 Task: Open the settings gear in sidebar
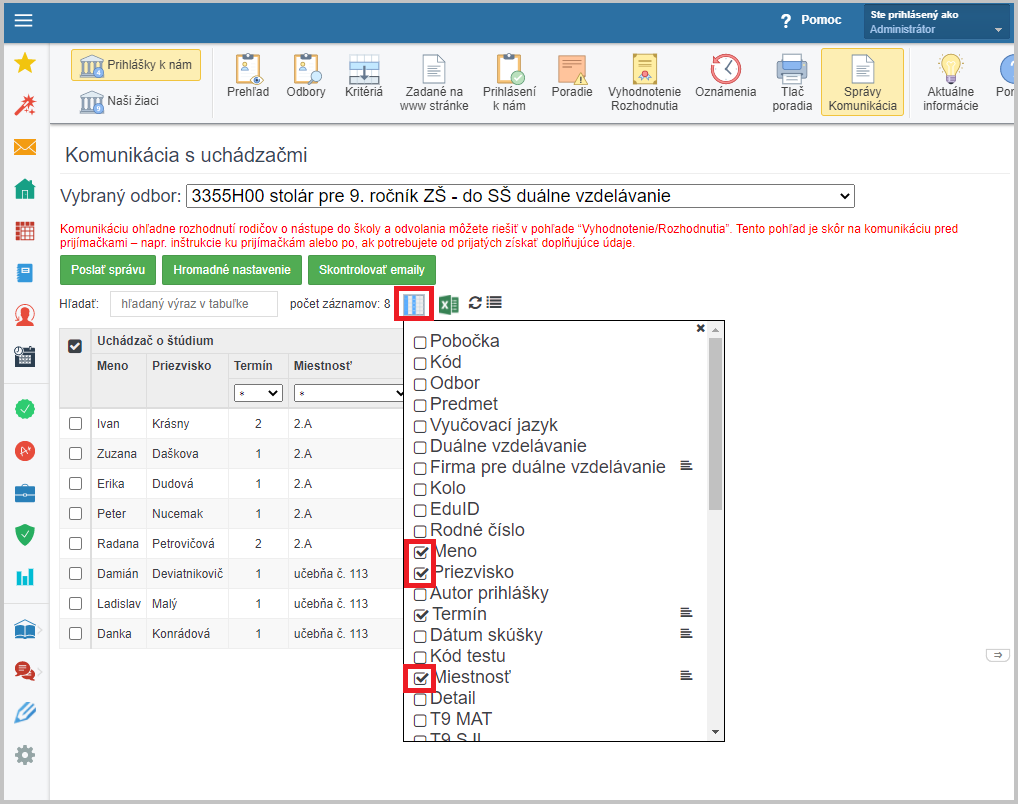click(x=25, y=755)
